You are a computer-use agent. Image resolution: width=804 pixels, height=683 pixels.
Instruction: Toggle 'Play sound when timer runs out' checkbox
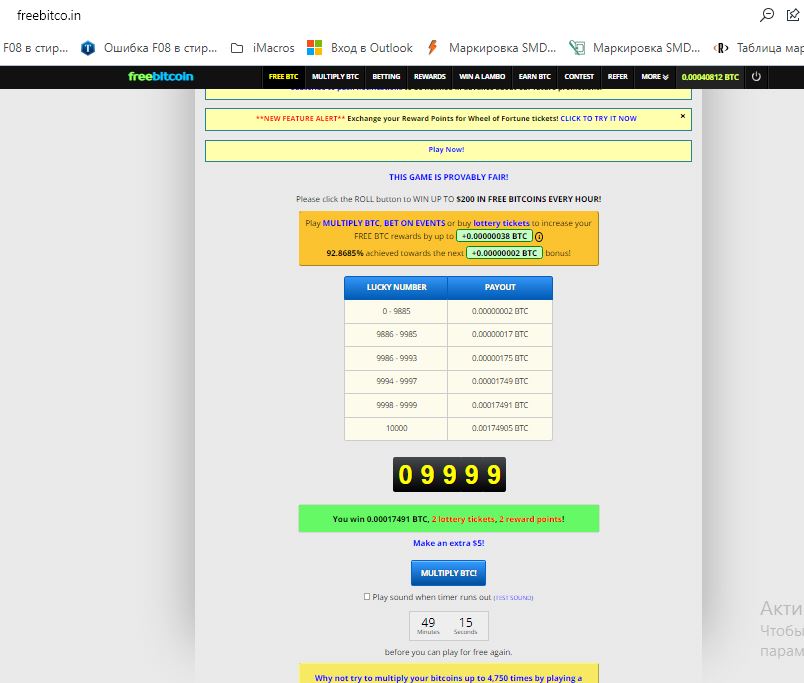(367, 596)
